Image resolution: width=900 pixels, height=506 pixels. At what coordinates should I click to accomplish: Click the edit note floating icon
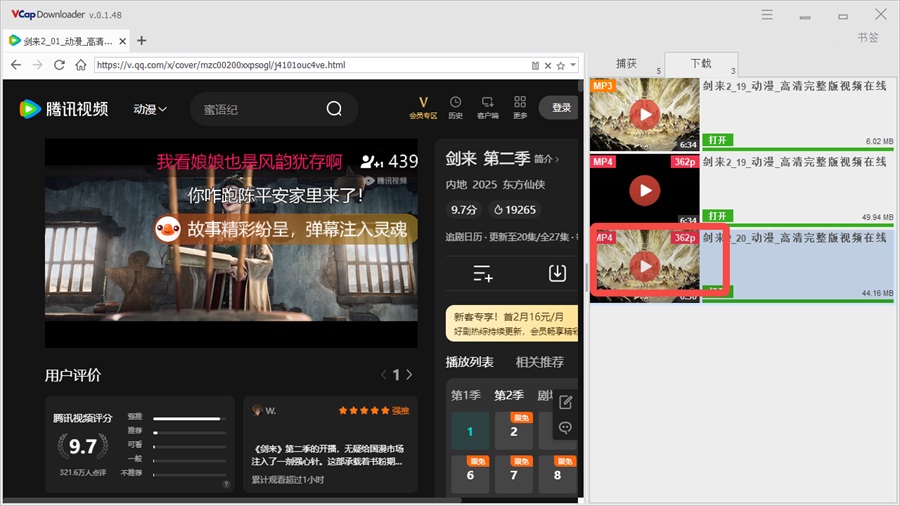pyautogui.click(x=565, y=402)
